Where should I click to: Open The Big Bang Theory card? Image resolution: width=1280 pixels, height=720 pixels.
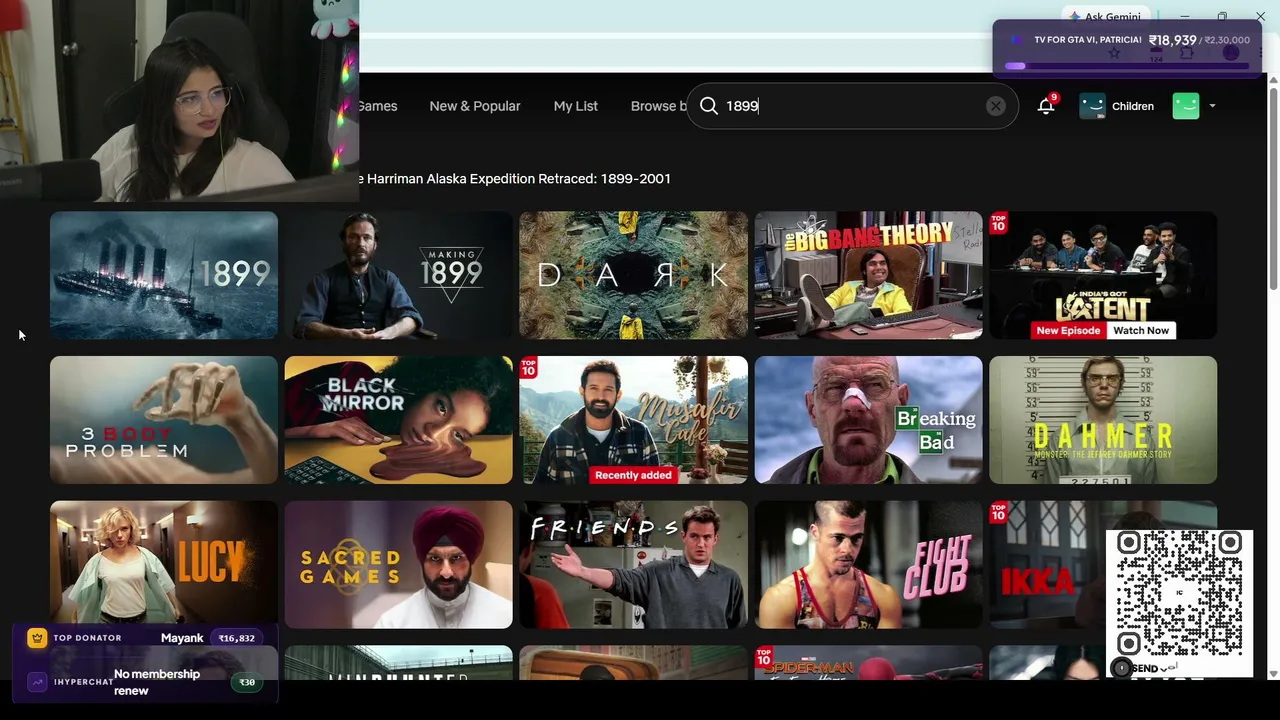(869, 275)
